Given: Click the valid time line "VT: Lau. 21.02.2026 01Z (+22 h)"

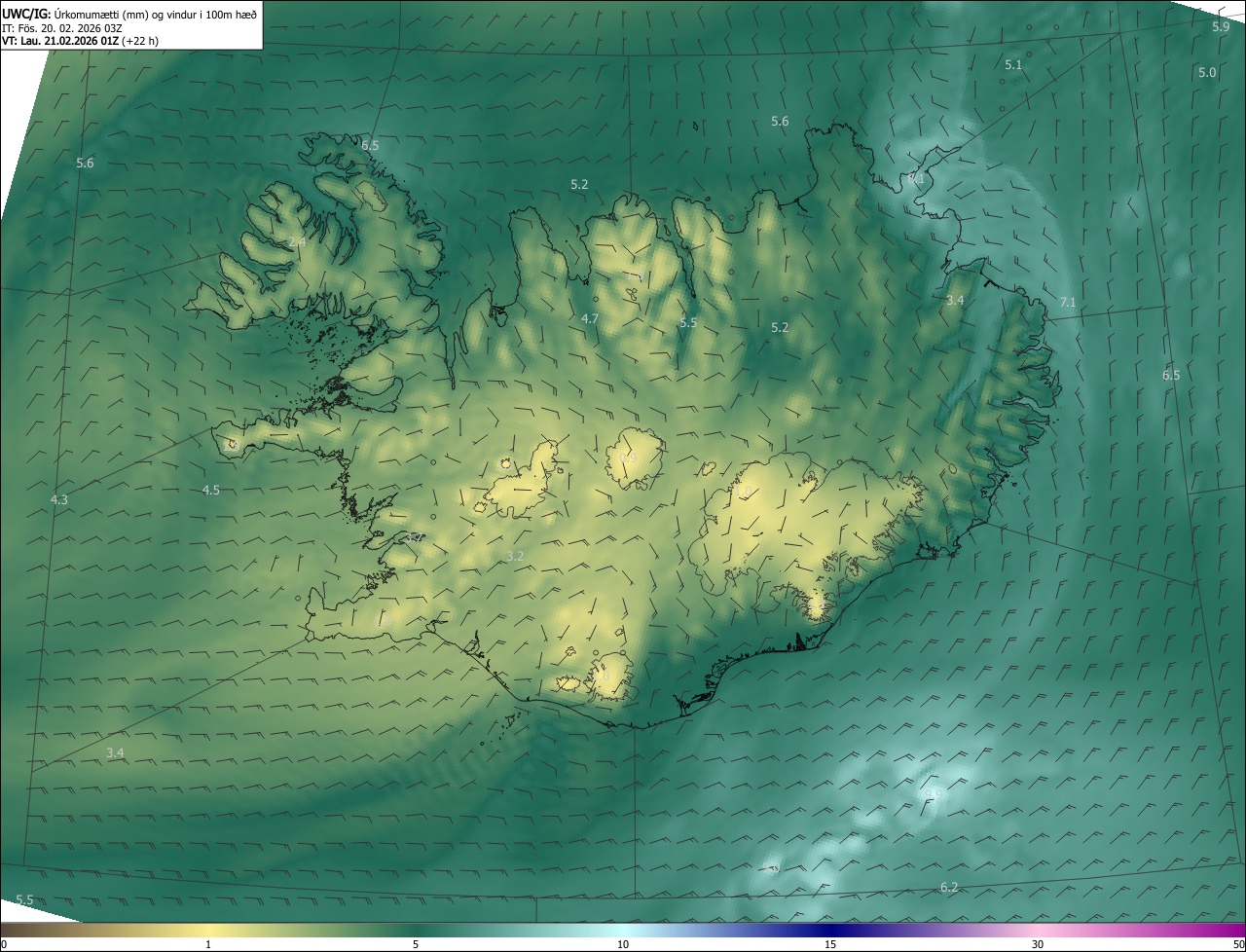Looking at the screenshot, I should click(80, 41).
